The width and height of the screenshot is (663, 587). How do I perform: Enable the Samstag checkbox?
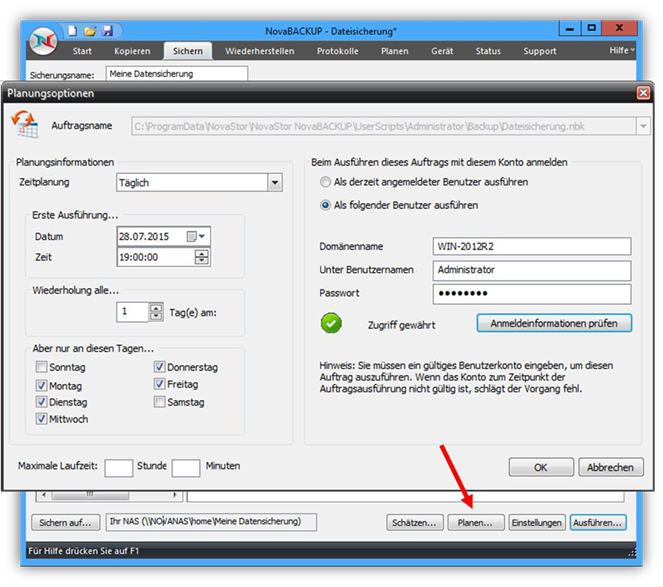tap(159, 402)
